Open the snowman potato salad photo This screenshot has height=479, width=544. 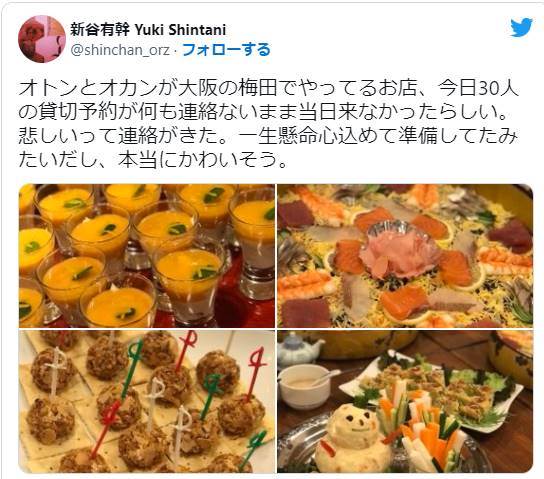(x=405, y=401)
